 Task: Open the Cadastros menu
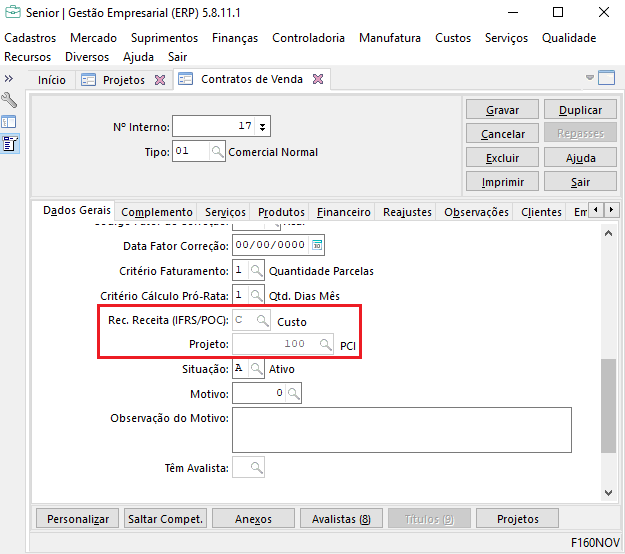[x=30, y=38]
